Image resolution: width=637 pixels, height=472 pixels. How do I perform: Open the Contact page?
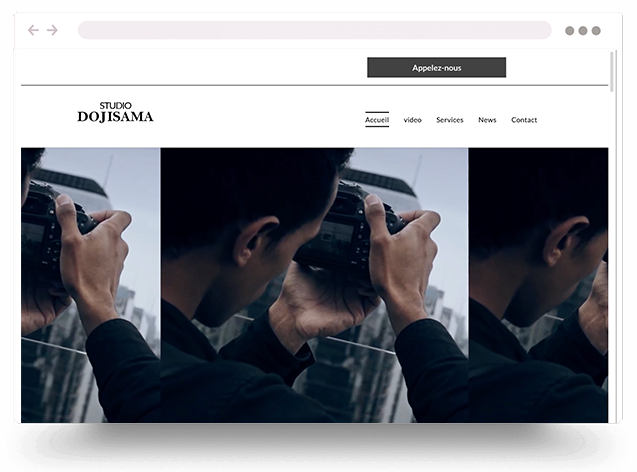pos(524,120)
